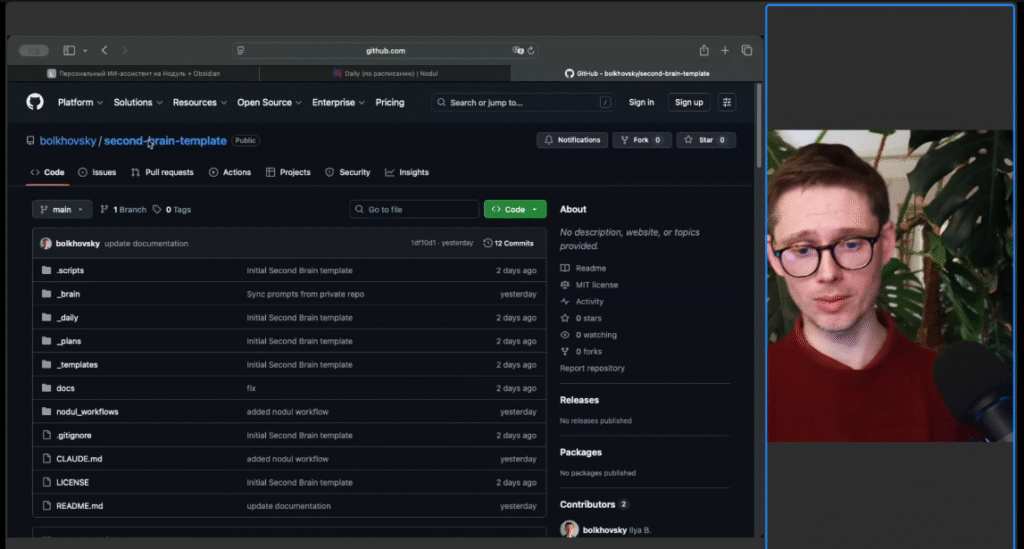This screenshot has height=549, width=1024.
Task: Click the github.com address bar
Action: pos(385,50)
